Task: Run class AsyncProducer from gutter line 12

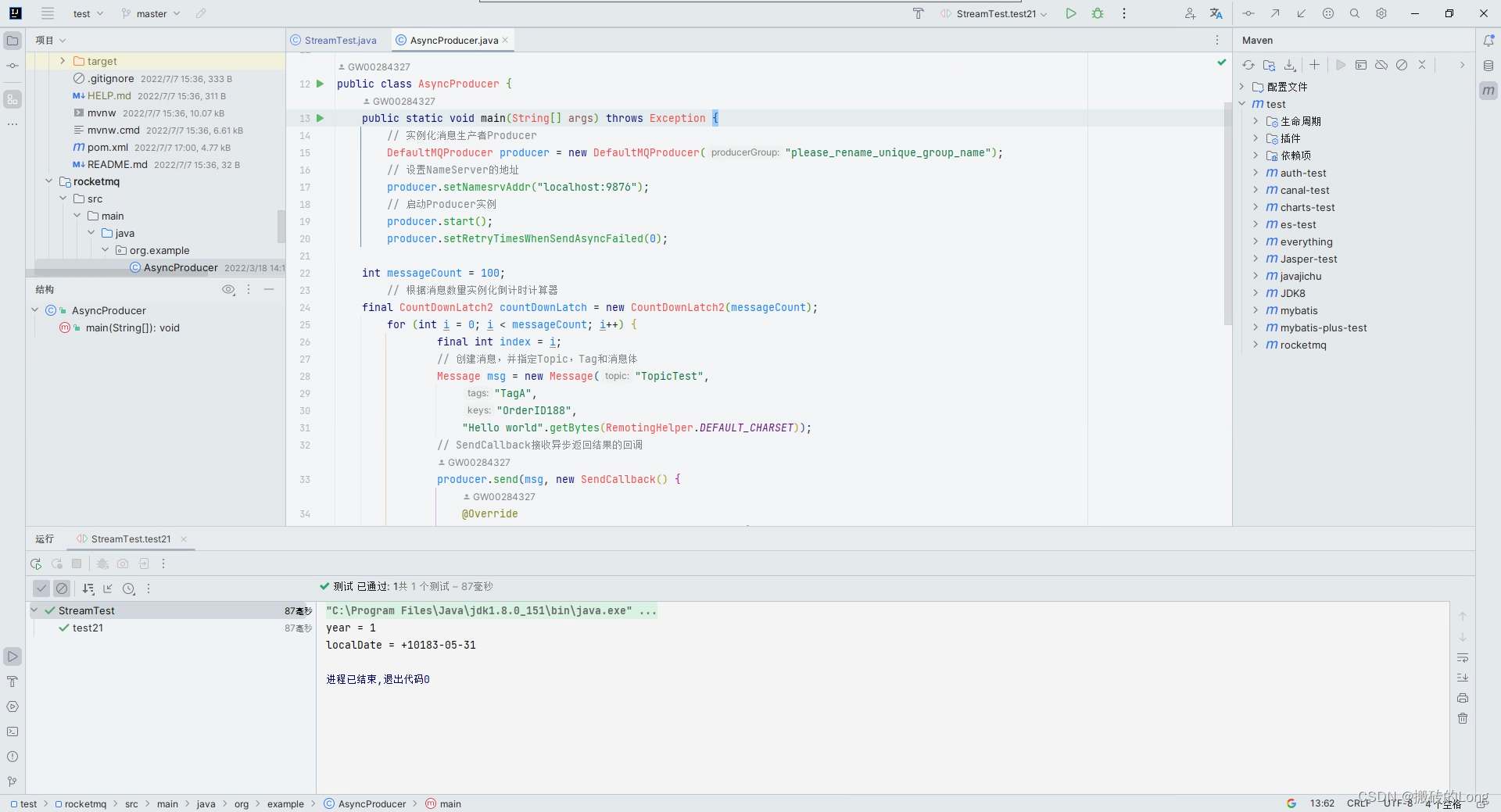Action: pos(320,84)
